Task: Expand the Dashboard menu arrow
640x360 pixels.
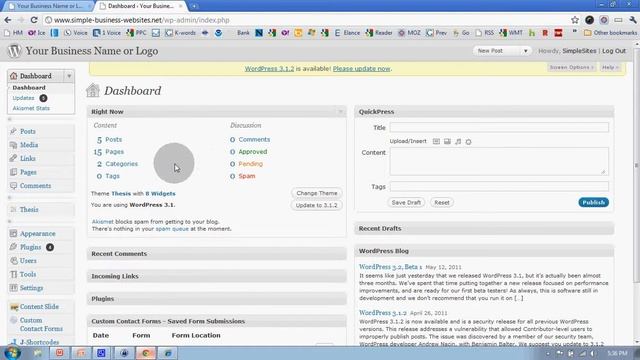Action: pos(69,76)
